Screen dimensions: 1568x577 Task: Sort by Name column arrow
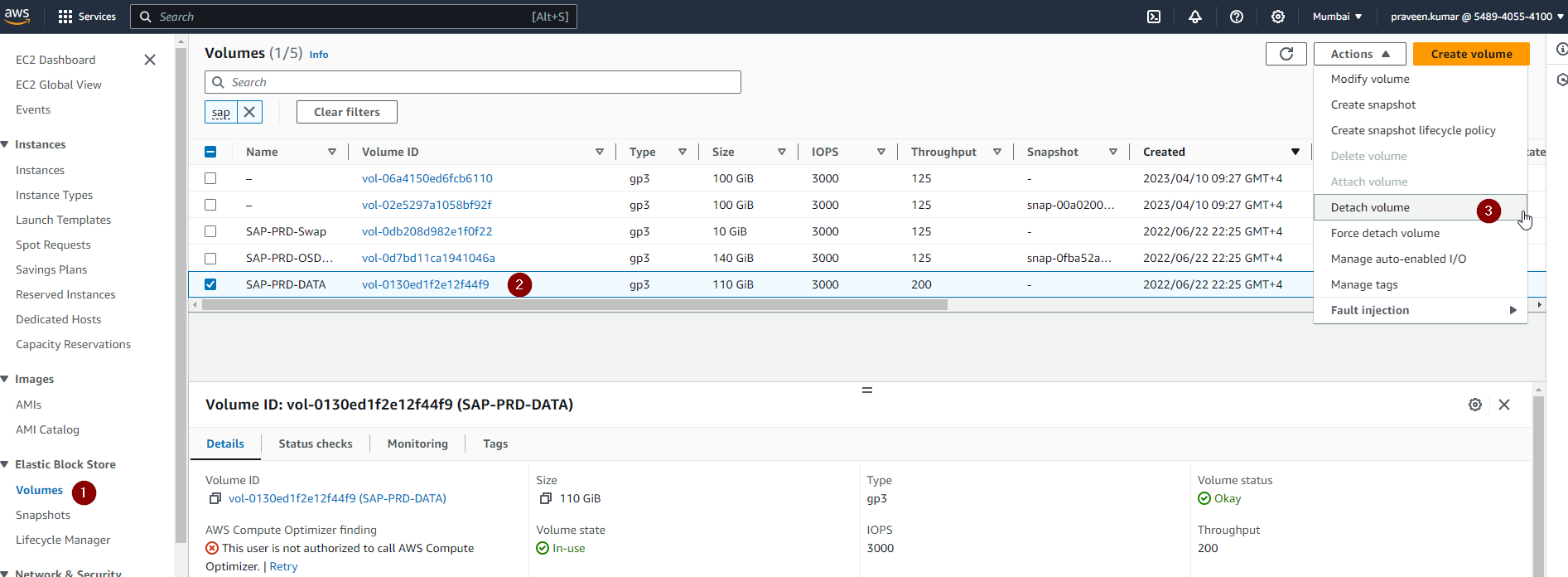(x=332, y=152)
